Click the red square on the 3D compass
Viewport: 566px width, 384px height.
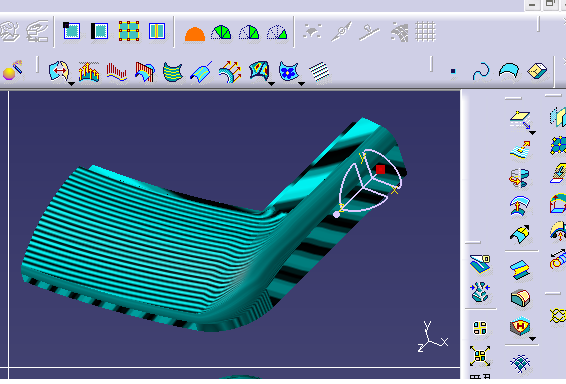pyautogui.click(x=380, y=169)
